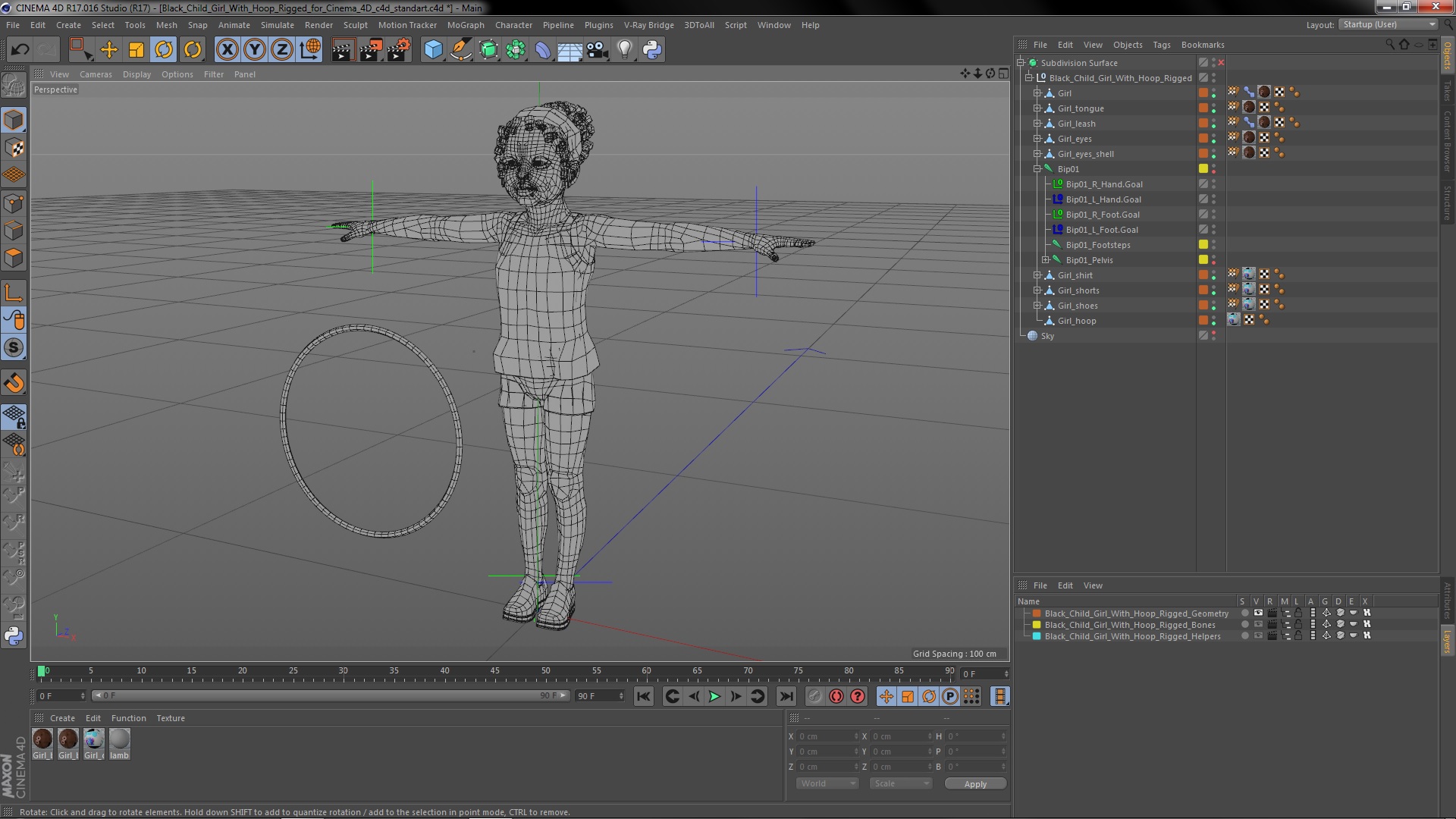Play animation forwards
This screenshot has height=819, width=1456.
click(x=714, y=697)
